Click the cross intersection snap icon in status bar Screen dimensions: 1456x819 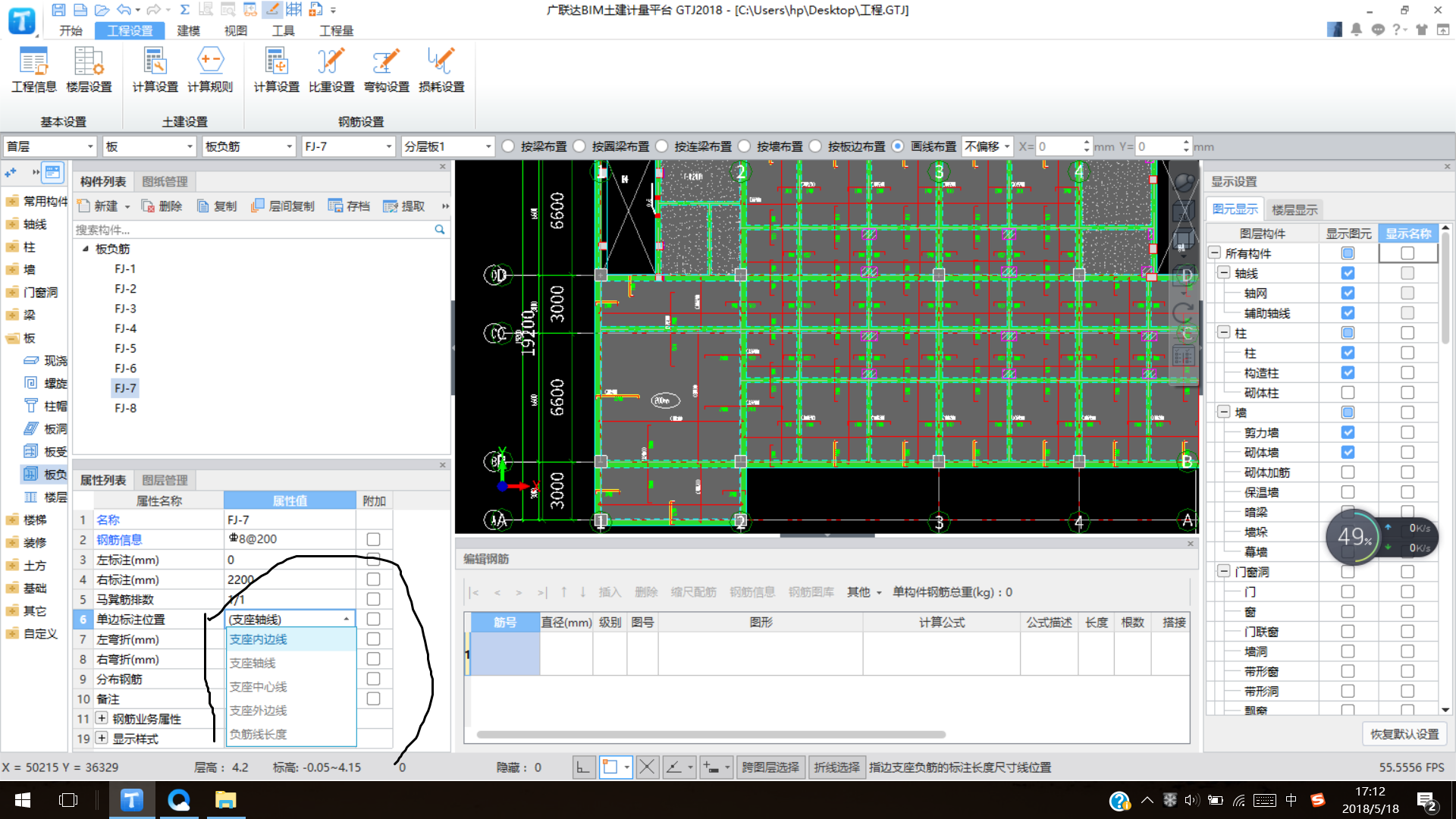click(x=647, y=767)
